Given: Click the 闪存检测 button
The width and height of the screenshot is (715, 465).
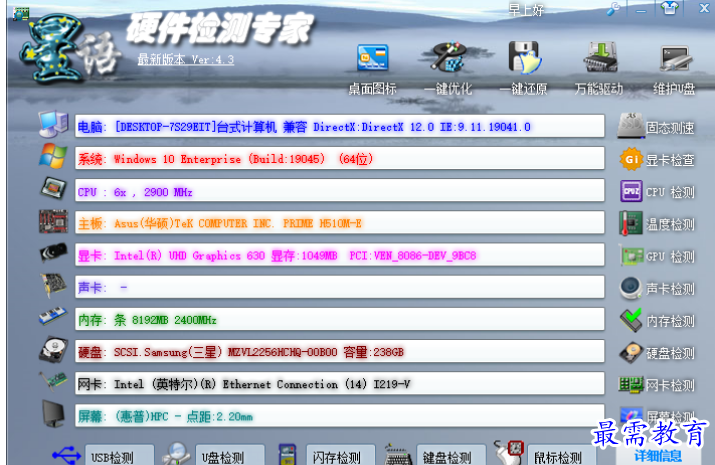Looking at the screenshot, I should tap(341, 455).
